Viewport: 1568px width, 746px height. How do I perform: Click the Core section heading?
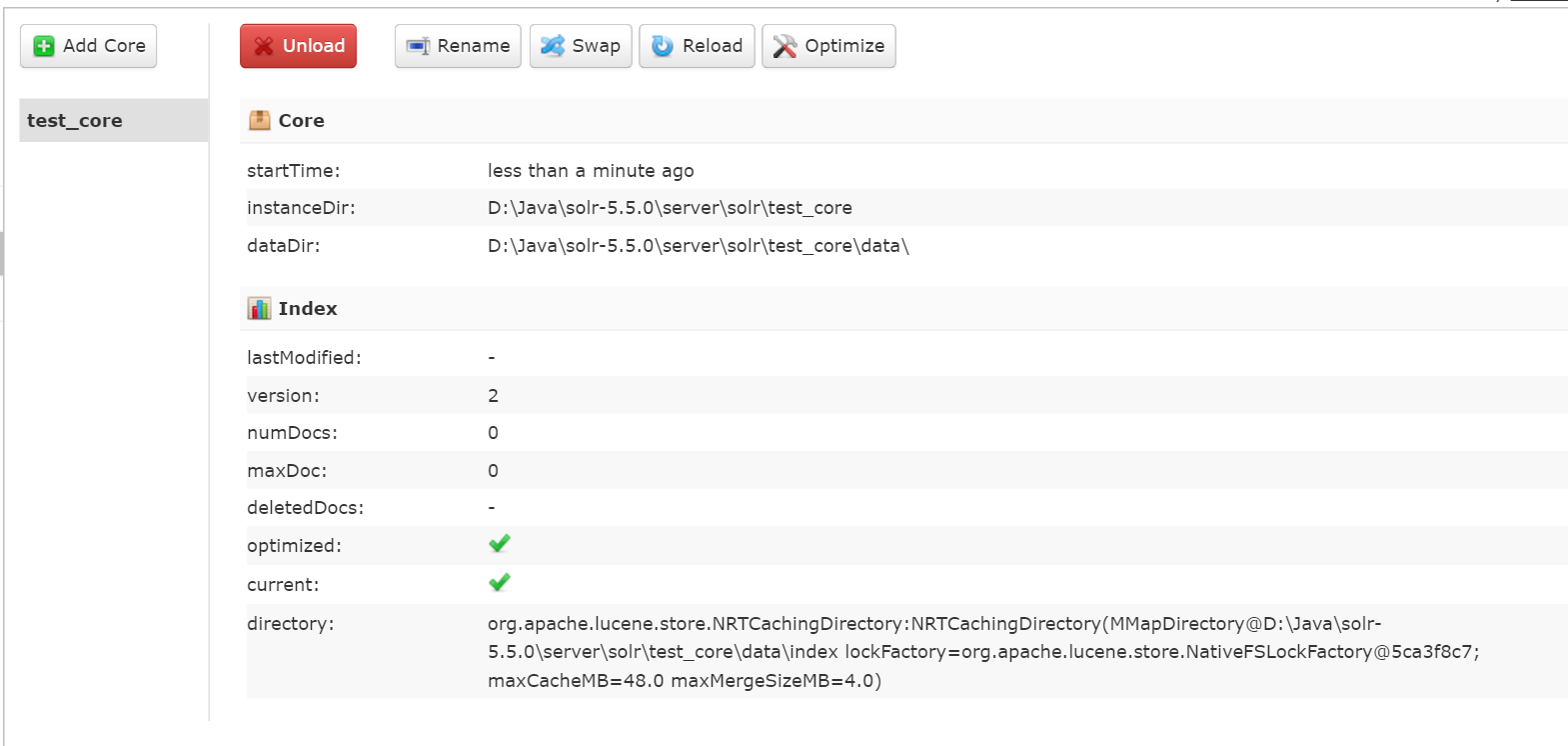click(x=301, y=120)
